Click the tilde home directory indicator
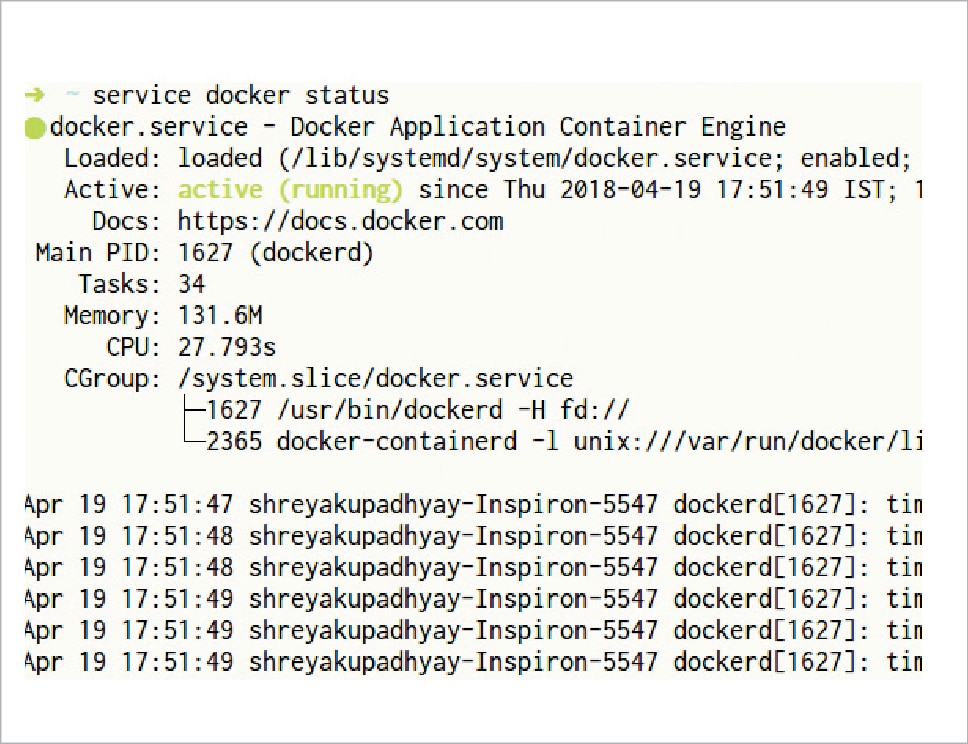The image size is (968, 744). point(72,95)
